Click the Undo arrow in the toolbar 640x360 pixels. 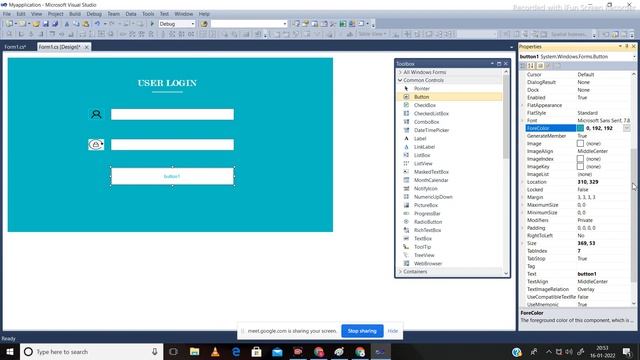(x=97, y=24)
